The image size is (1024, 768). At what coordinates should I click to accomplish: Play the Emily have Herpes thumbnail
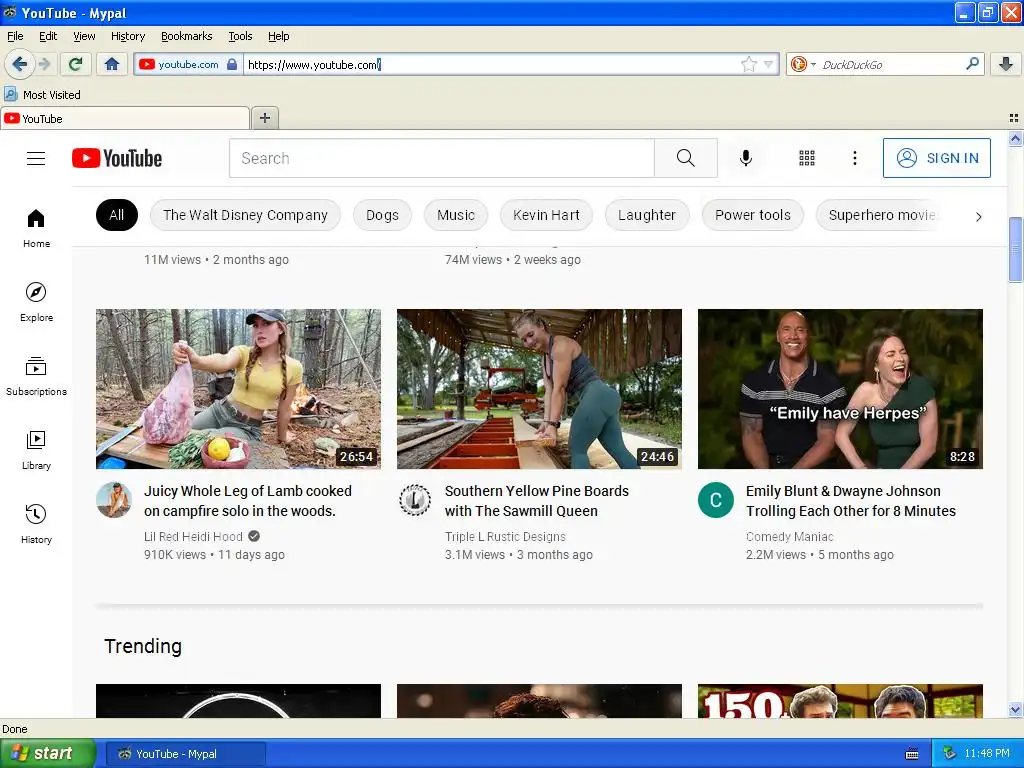[x=840, y=389]
